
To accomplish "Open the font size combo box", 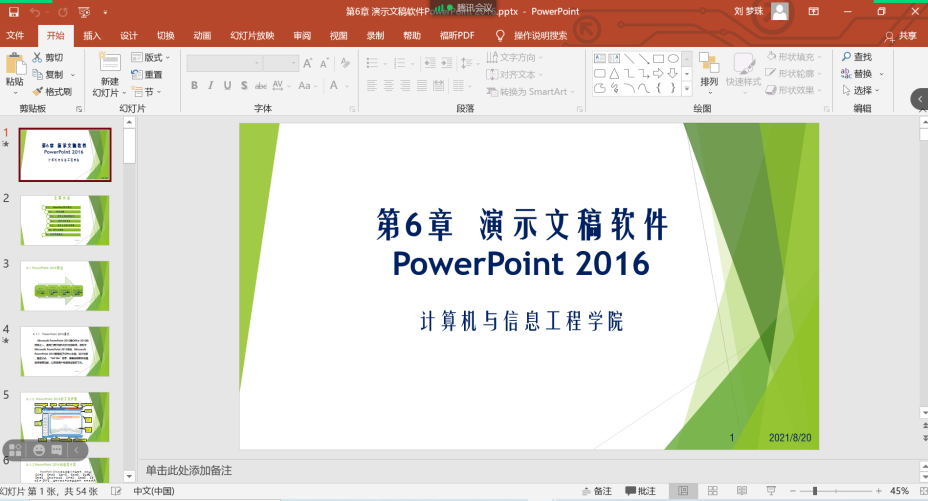I will (x=280, y=63).
